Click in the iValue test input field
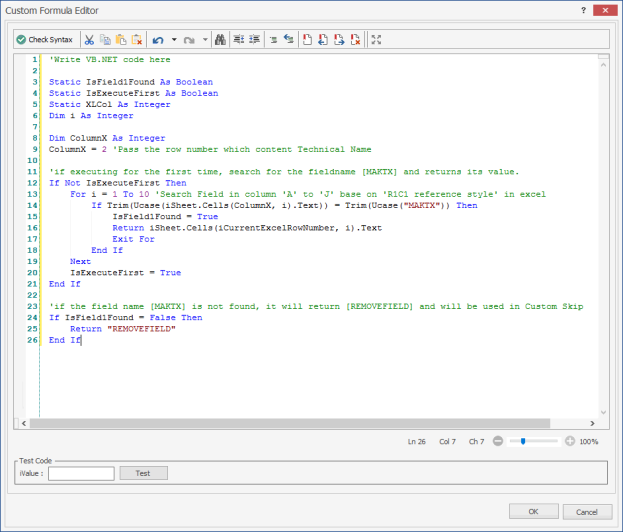This screenshot has width=623, height=532. point(81,473)
